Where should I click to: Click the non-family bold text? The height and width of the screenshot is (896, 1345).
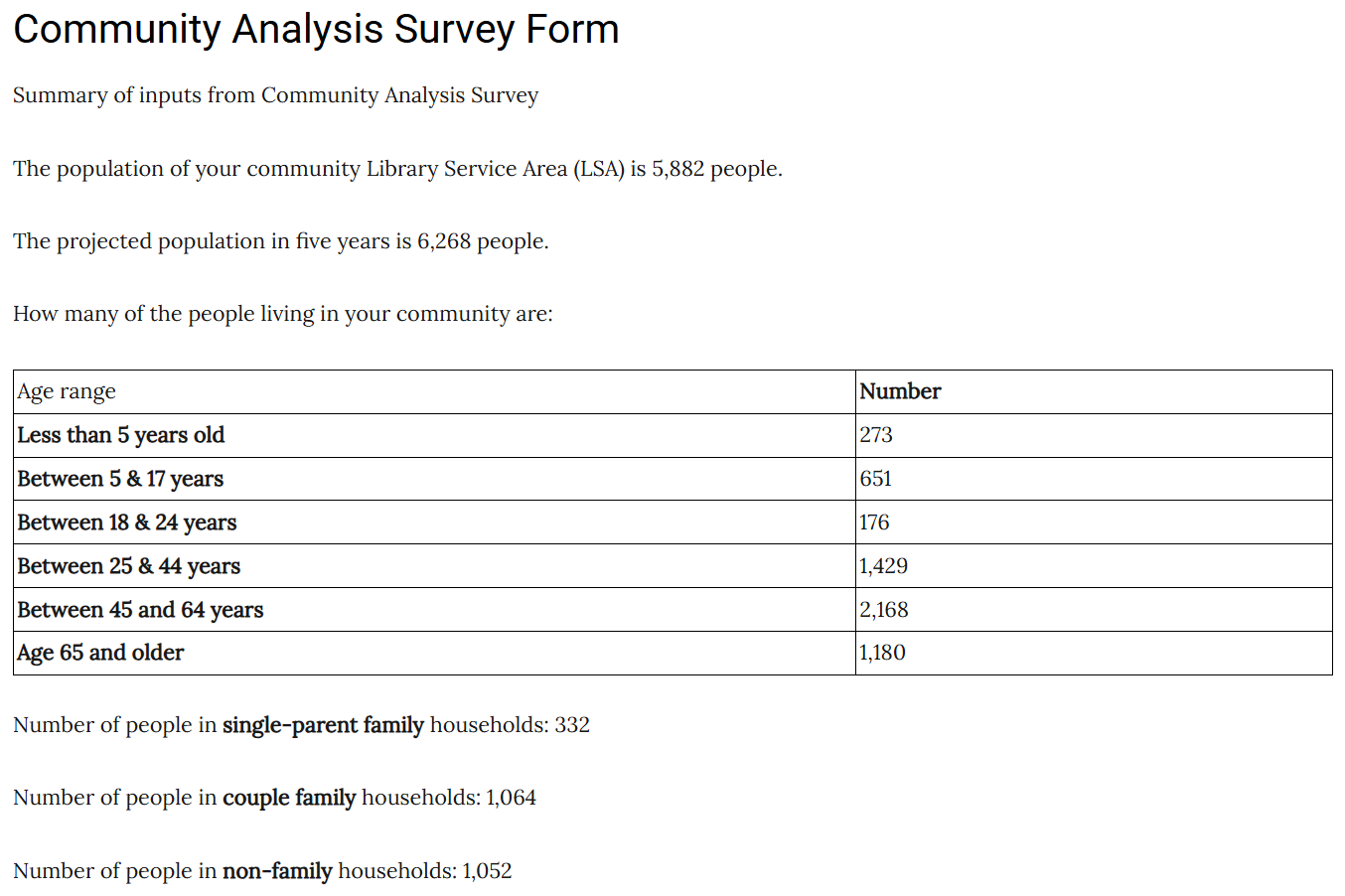coord(277,871)
